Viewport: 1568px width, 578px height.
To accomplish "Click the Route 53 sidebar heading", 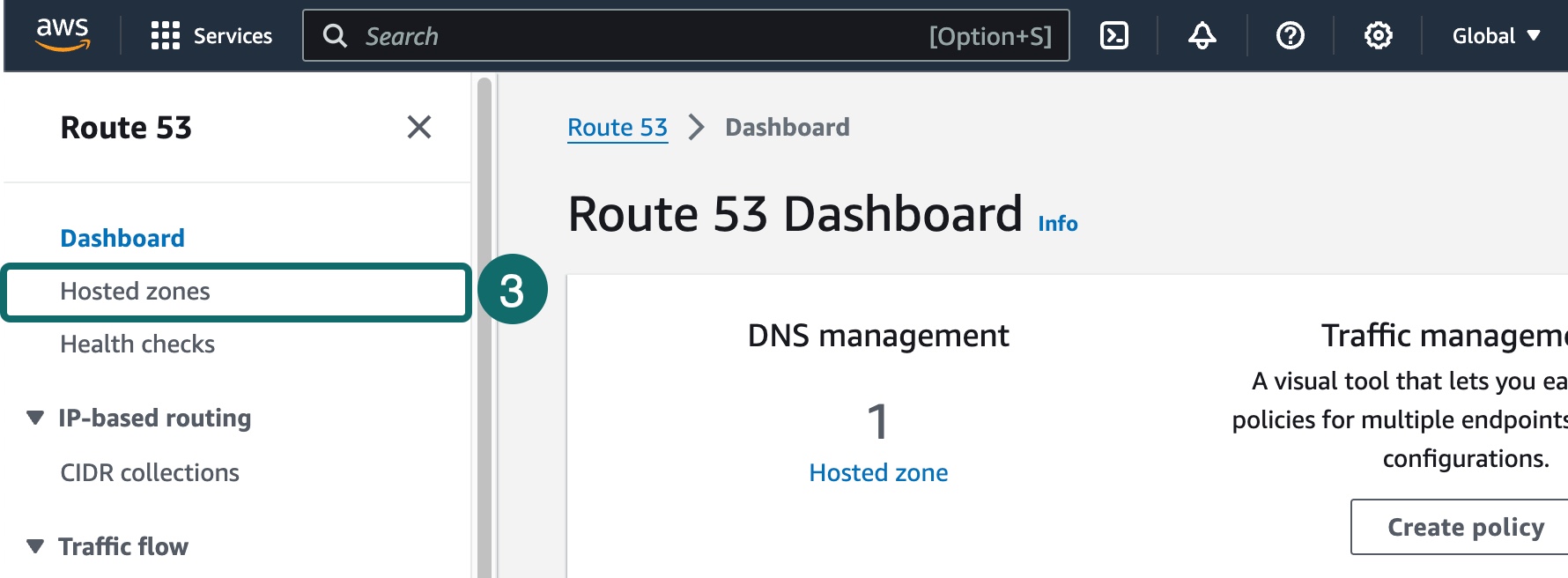I will point(126,128).
